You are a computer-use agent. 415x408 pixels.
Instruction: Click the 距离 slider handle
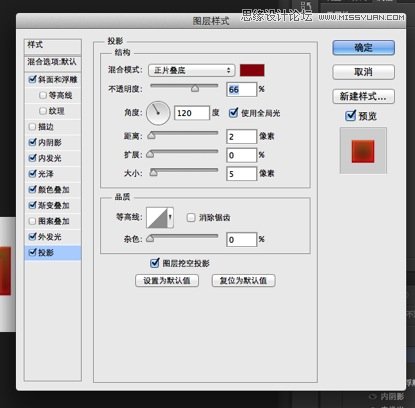[152, 135]
